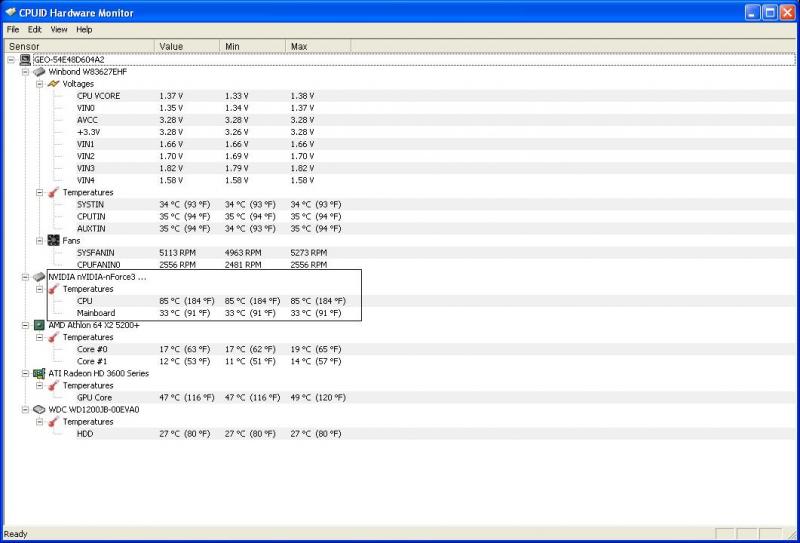800x543 pixels.
Task: Click the CPU icon beside AMD Athlon
Action: 39,325
